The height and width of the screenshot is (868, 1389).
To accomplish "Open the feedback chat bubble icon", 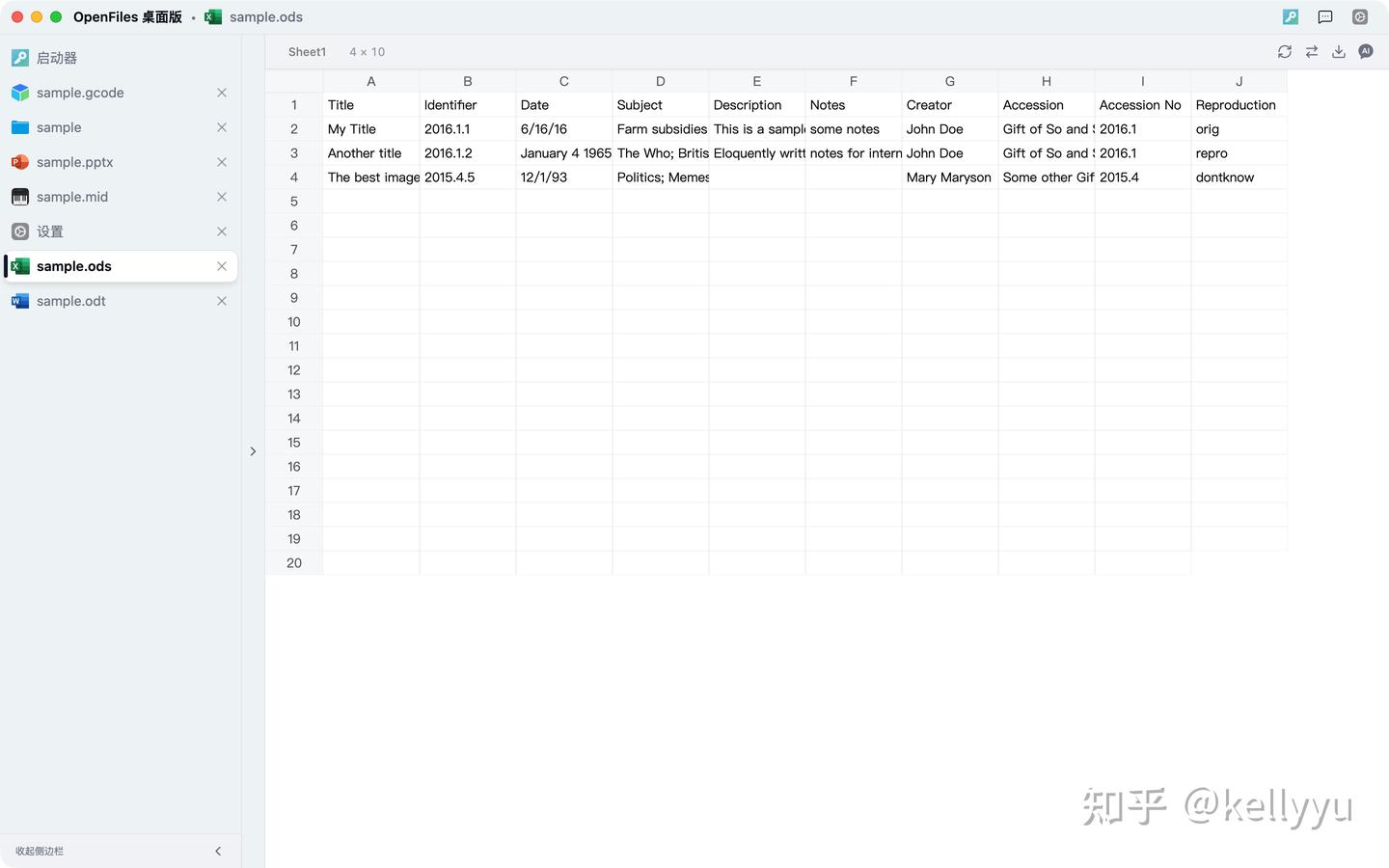I will coord(1325,16).
